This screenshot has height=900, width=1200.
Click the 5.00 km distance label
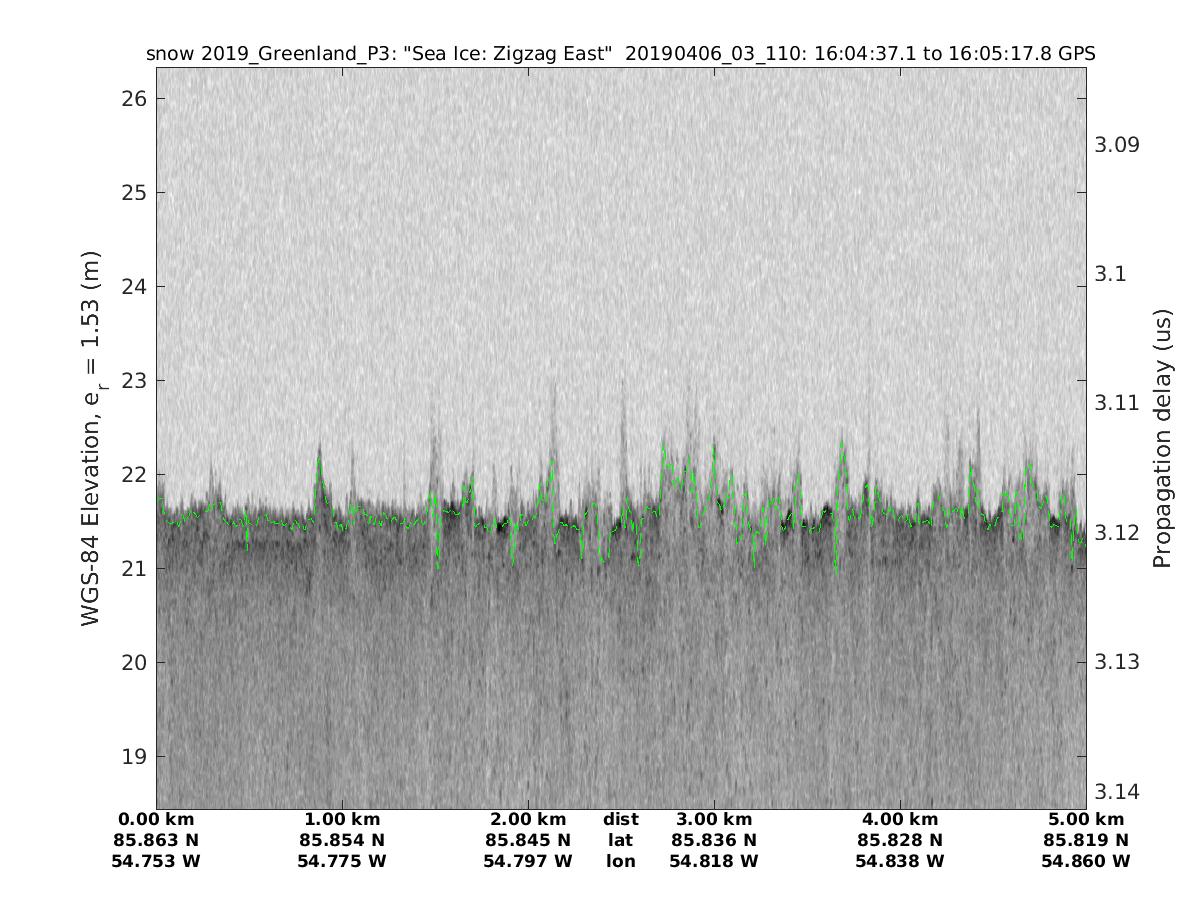click(x=1086, y=819)
